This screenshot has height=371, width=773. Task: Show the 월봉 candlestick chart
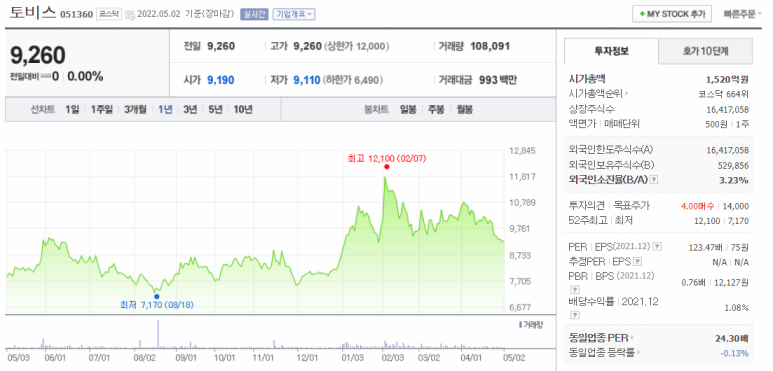[x=464, y=109]
